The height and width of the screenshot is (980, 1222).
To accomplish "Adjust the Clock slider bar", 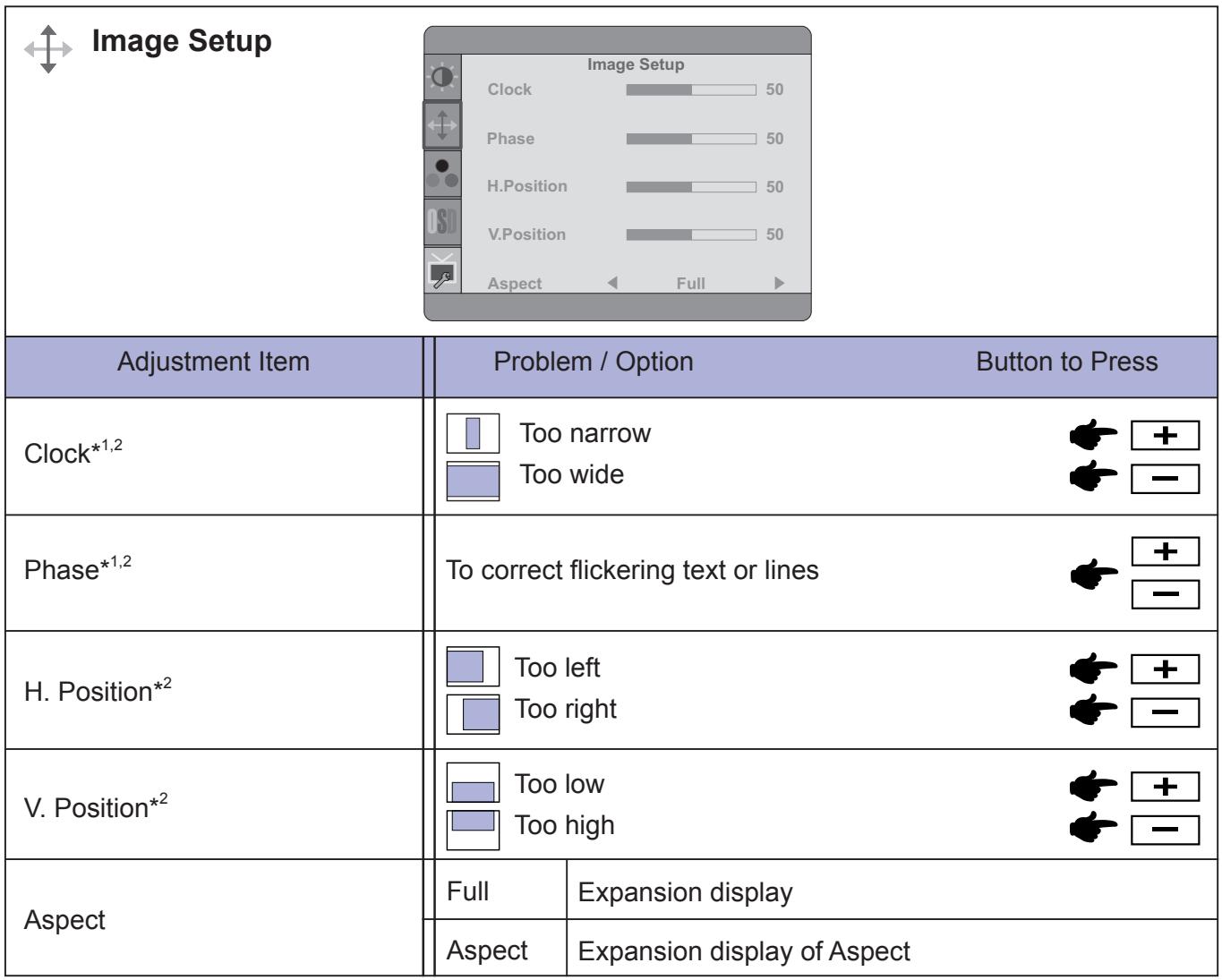I will pos(692,89).
